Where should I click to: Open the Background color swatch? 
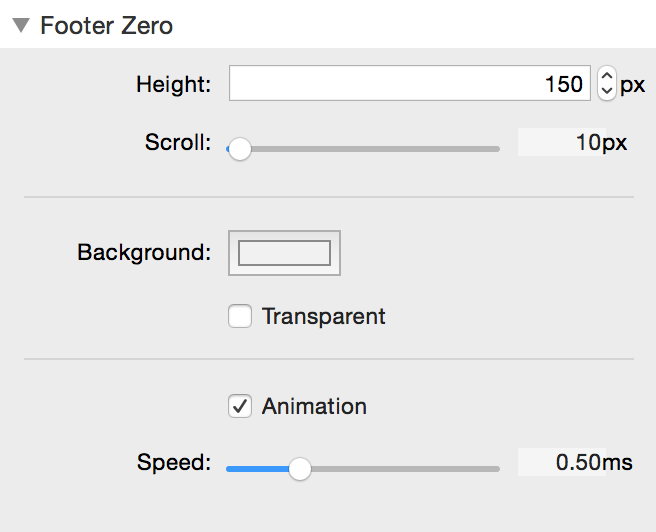tap(285, 253)
